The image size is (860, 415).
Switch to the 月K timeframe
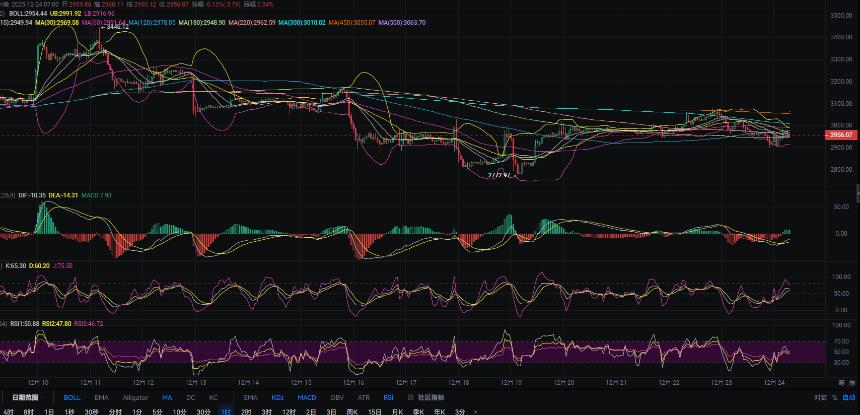(397, 412)
